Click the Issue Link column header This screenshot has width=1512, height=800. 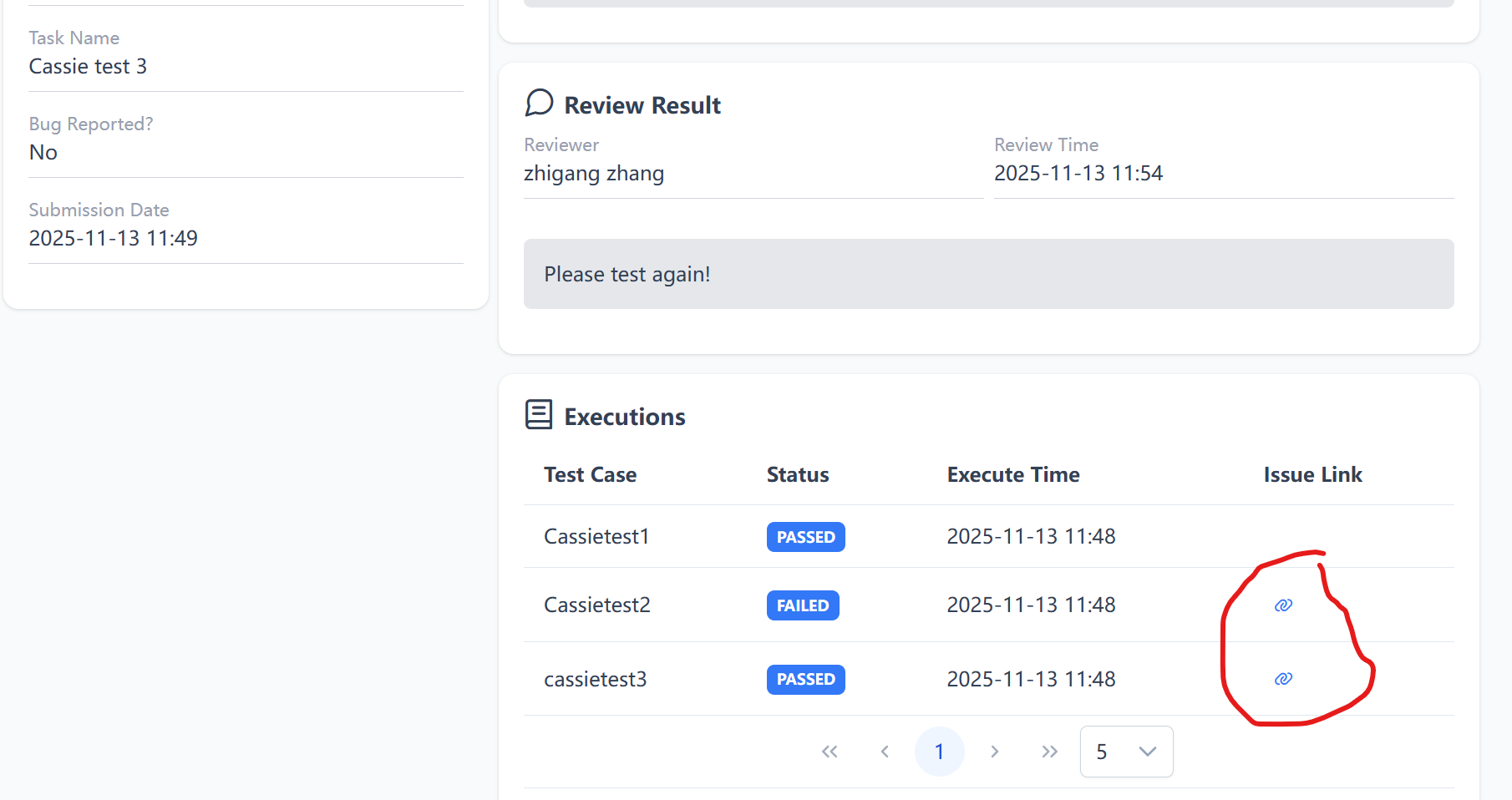pyautogui.click(x=1312, y=475)
